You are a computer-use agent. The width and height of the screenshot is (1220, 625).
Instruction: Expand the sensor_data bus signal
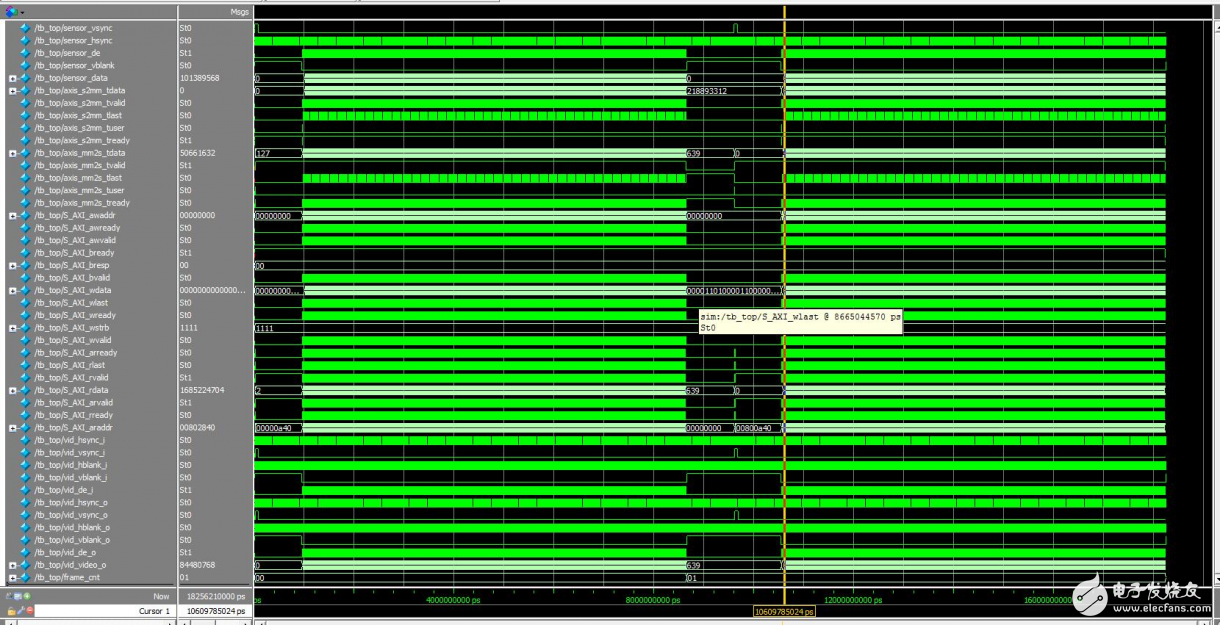[12, 78]
